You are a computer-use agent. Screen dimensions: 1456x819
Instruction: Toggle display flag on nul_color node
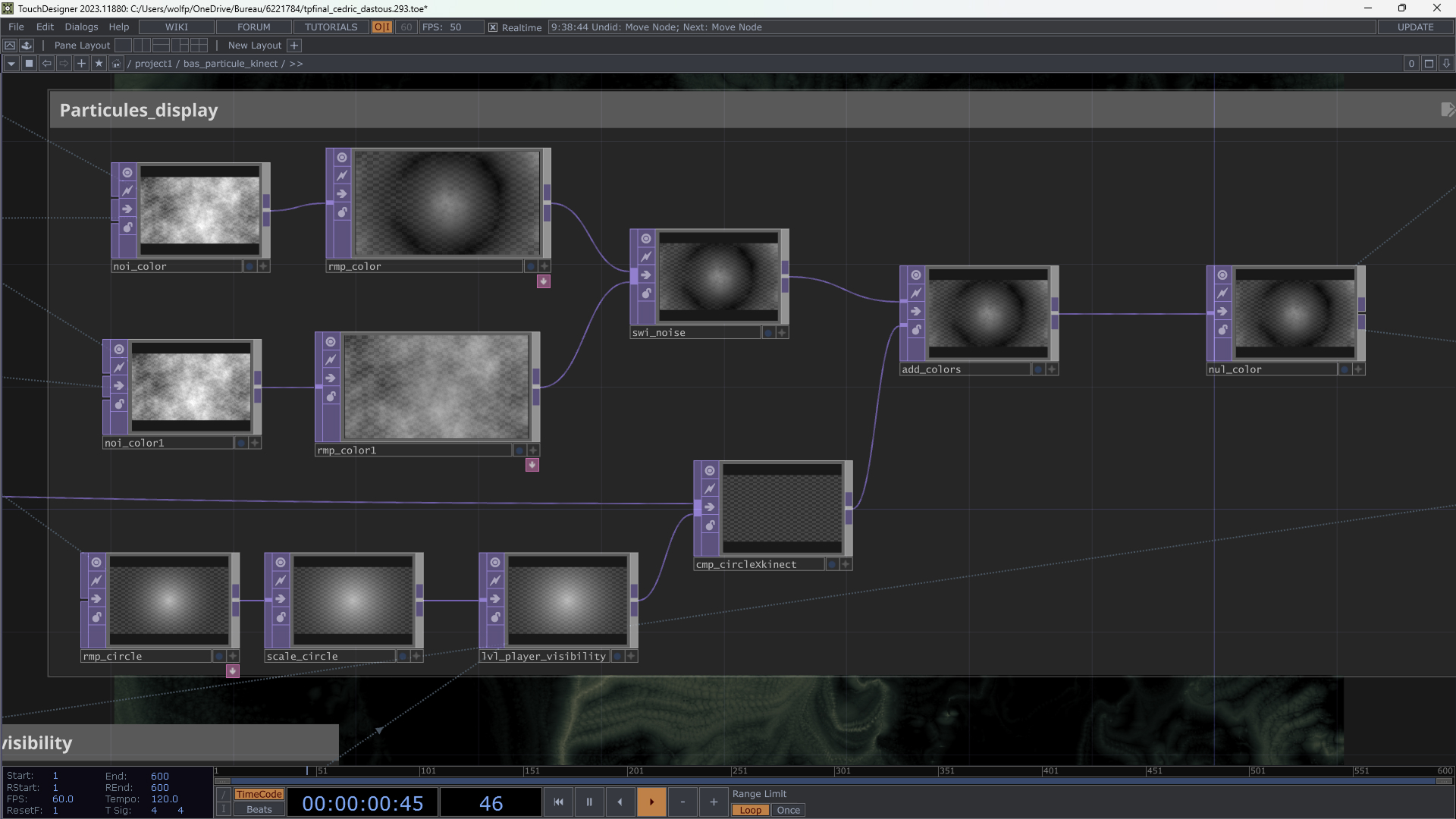pyautogui.click(x=1345, y=369)
